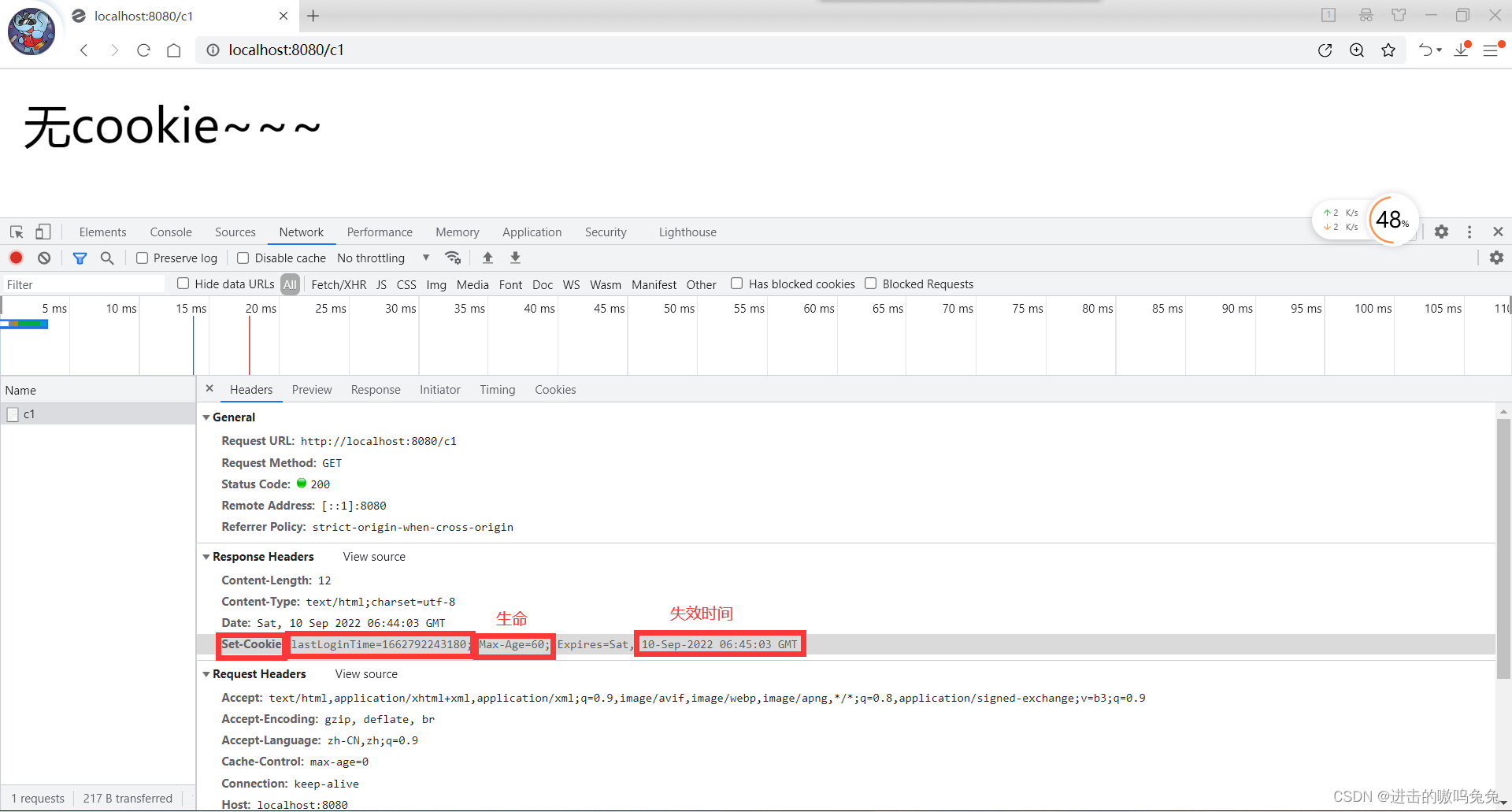Activate the element inspect picker
Image resolution: width=1512 pixels, height=812 pixels.
click(16, 232)
